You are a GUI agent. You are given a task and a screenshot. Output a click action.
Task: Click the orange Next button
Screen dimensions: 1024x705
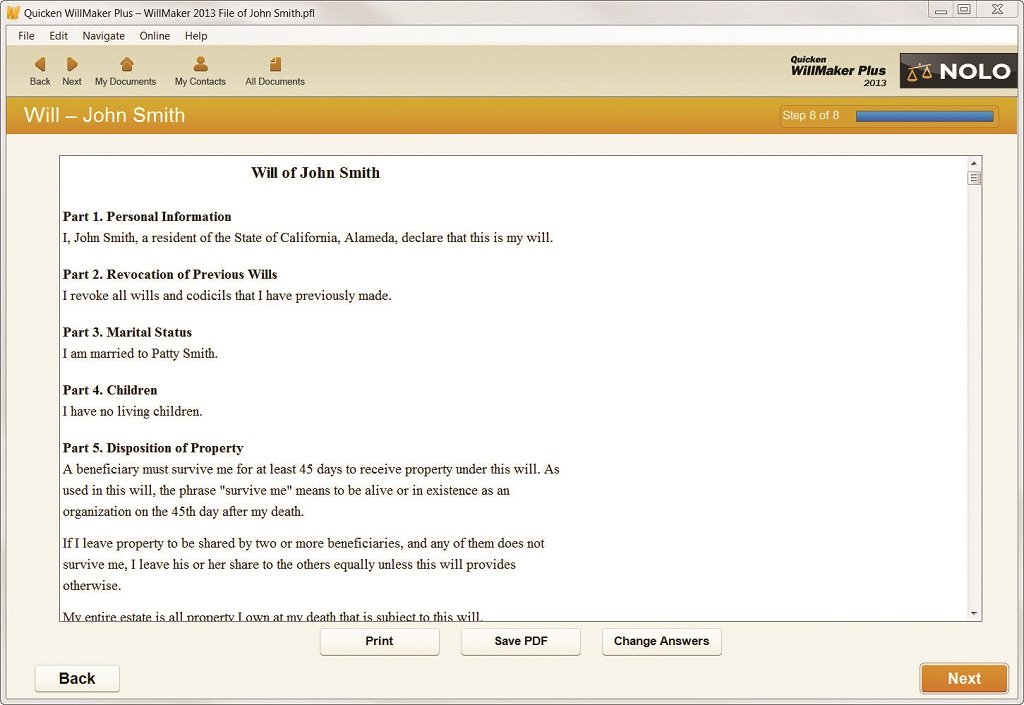(x=964, y=678)
